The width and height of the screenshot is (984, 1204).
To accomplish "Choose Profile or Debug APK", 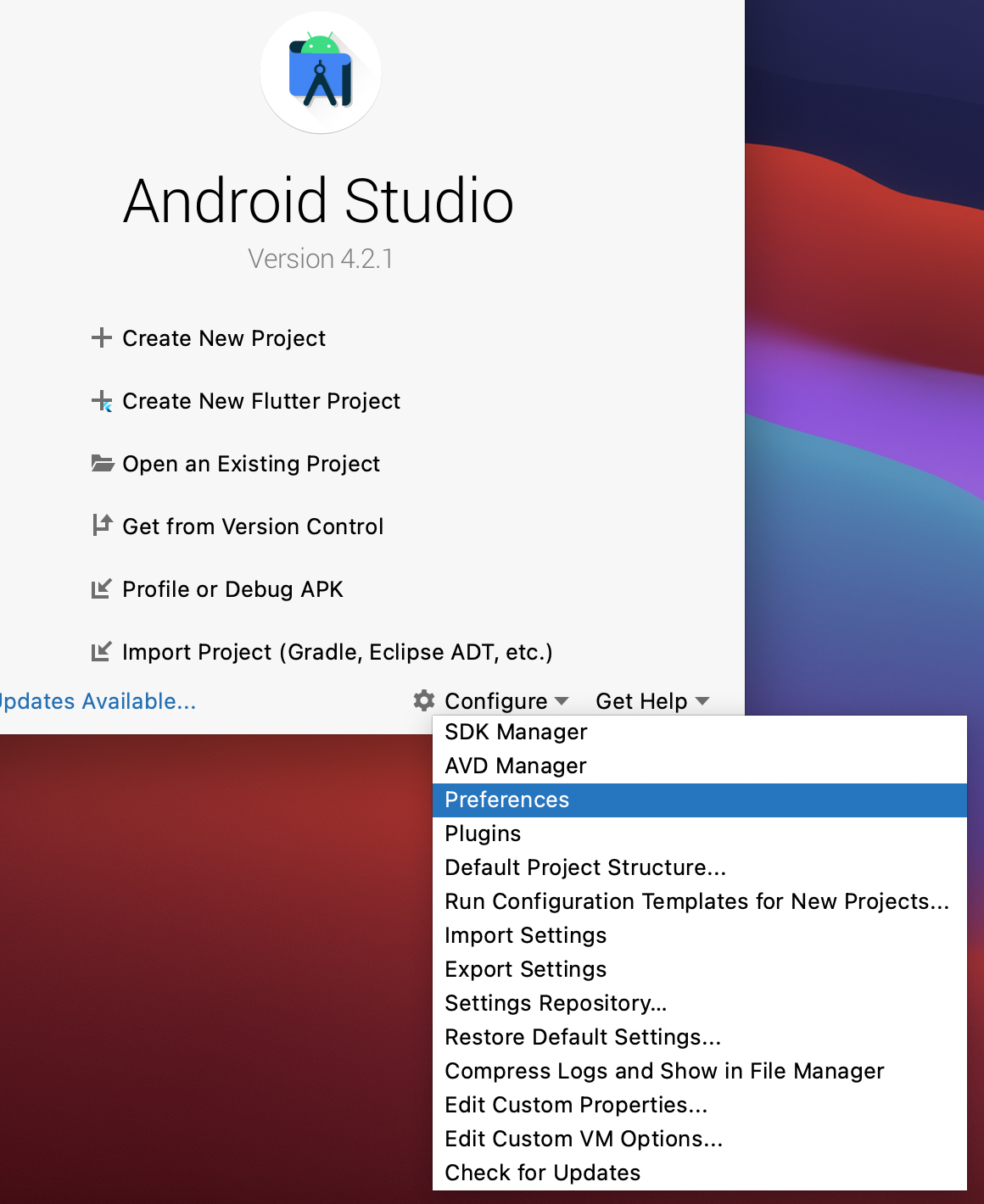I will click(232, 589).
